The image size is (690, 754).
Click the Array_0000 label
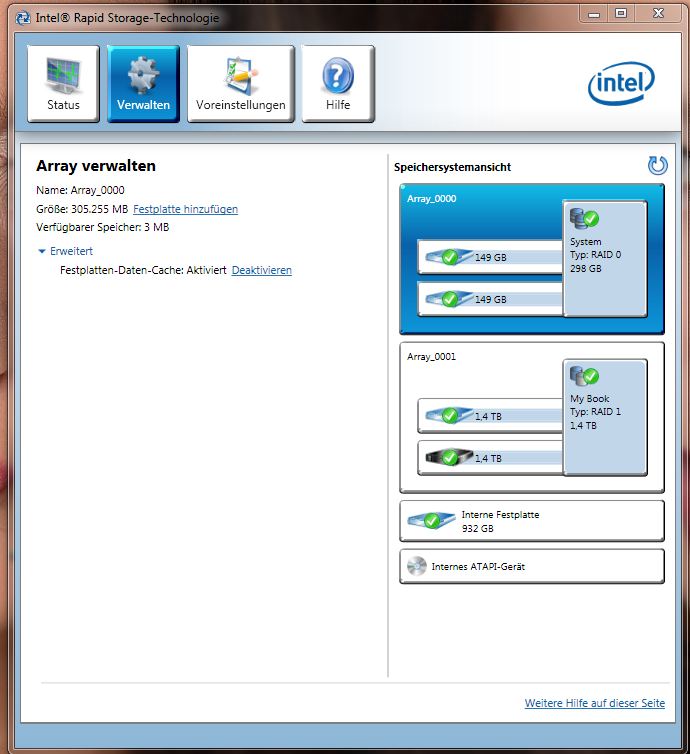[431, 199]
